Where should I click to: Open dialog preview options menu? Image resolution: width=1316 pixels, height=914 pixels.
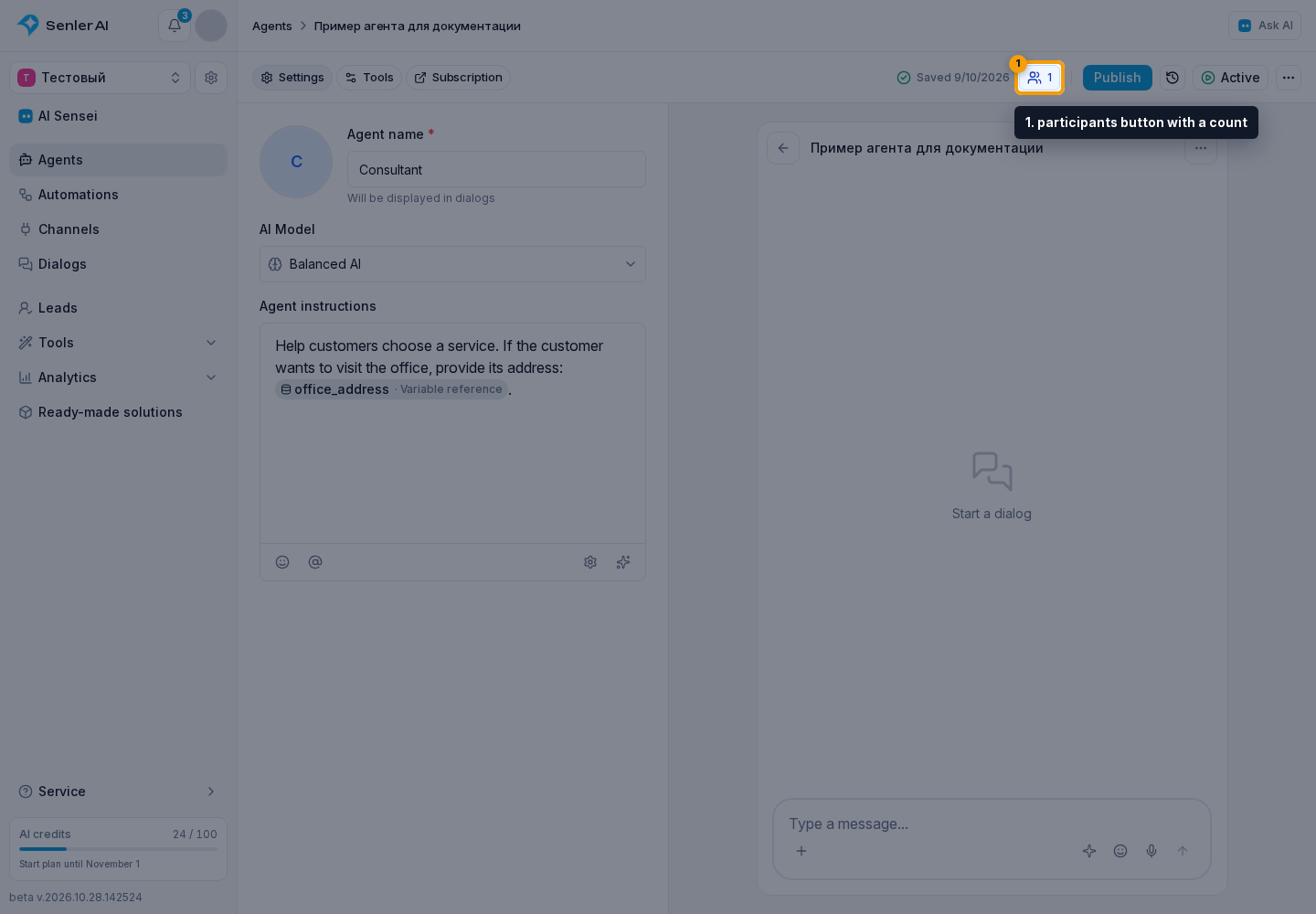[1201, 149]
